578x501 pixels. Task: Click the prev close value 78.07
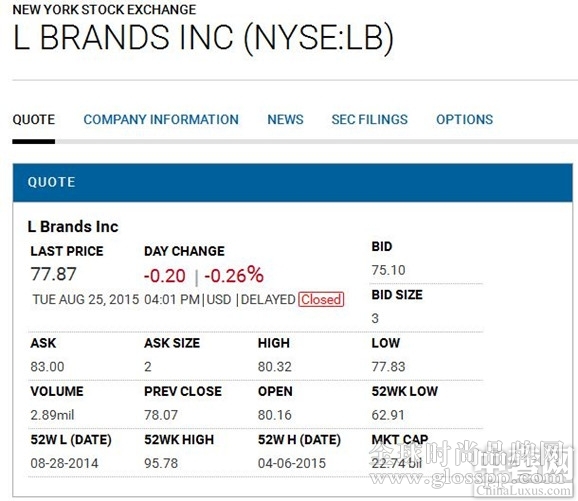coord(161,415)
